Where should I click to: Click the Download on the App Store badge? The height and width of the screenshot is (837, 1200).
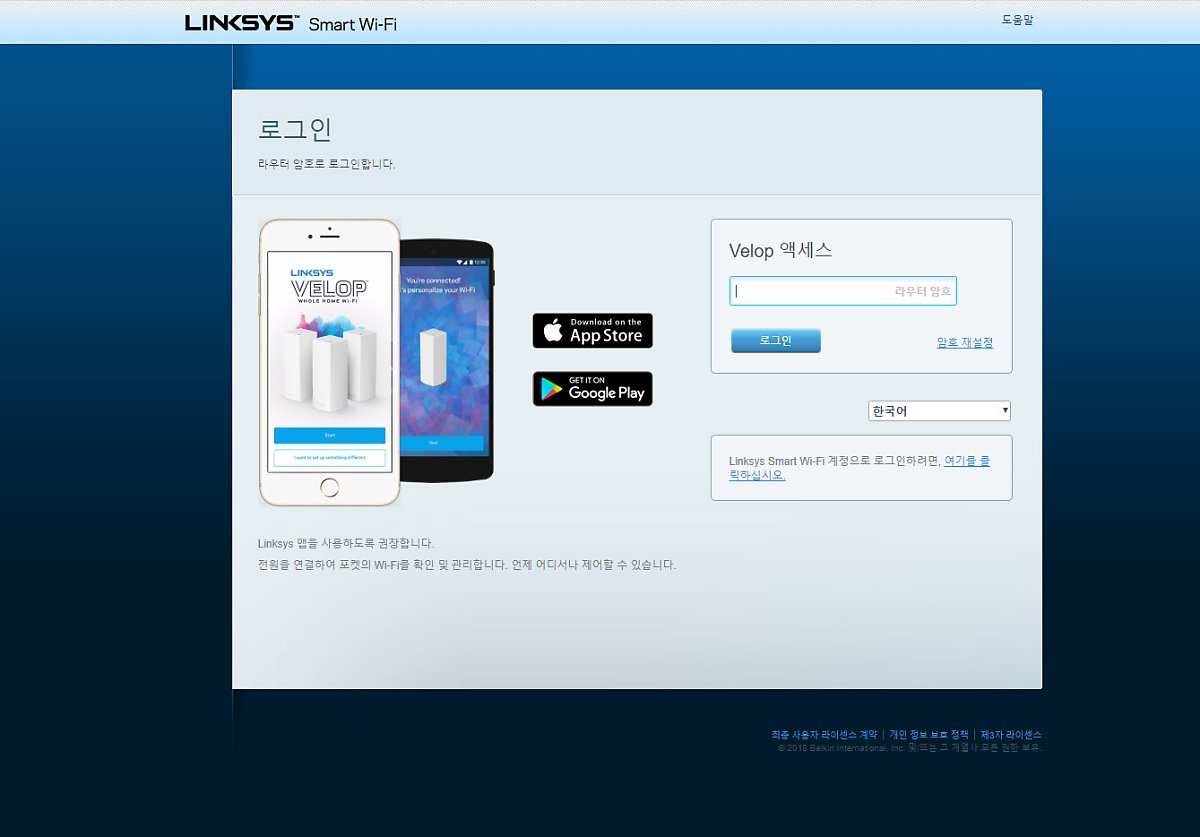(592, 331)
